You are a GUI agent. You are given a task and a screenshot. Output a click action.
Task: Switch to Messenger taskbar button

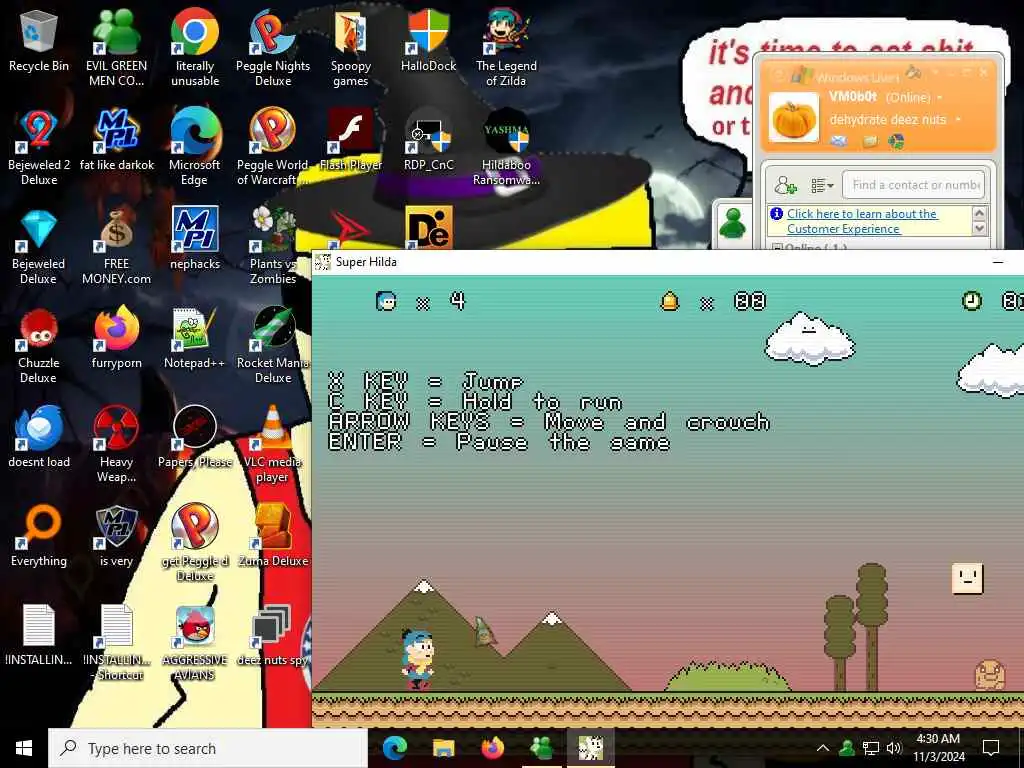tap(541, 748)
